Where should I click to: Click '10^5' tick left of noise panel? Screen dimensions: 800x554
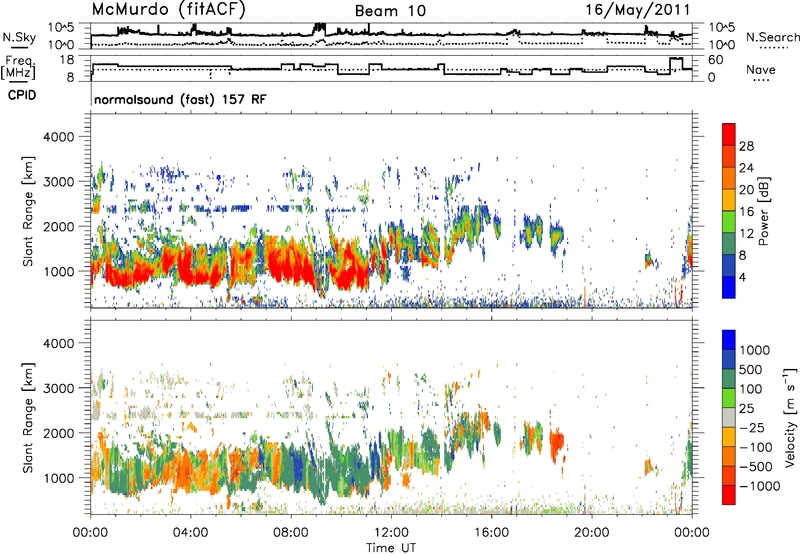(61, 28)
